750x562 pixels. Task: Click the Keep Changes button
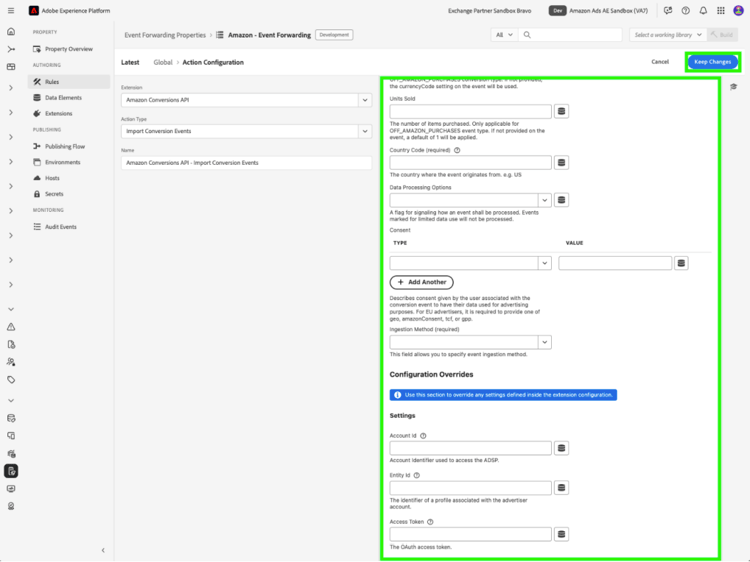(x=713, y=62)
